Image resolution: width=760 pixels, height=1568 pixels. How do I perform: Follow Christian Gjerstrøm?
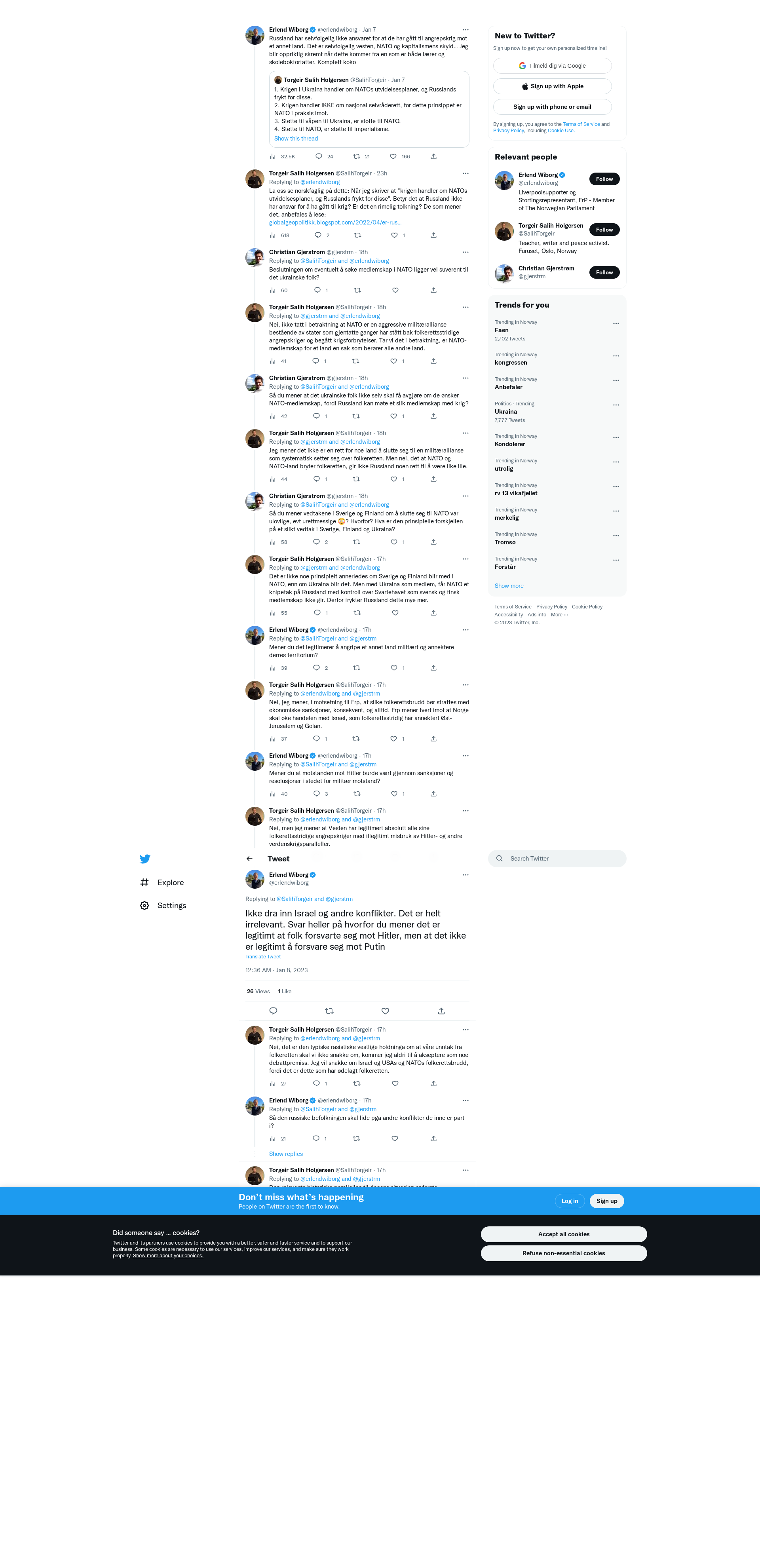coord(604,273)
